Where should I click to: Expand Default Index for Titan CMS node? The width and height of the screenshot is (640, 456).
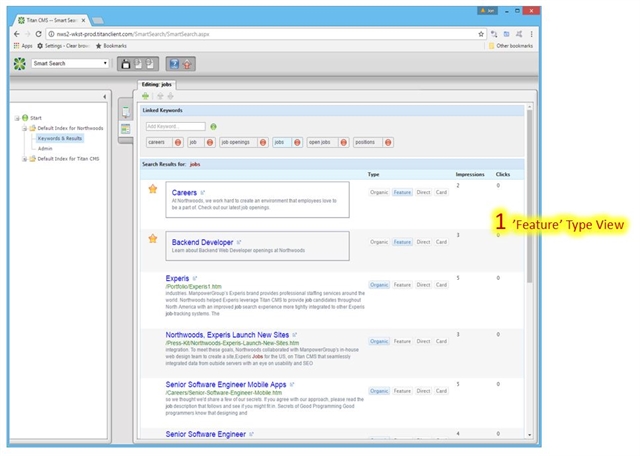coord(24,159)
